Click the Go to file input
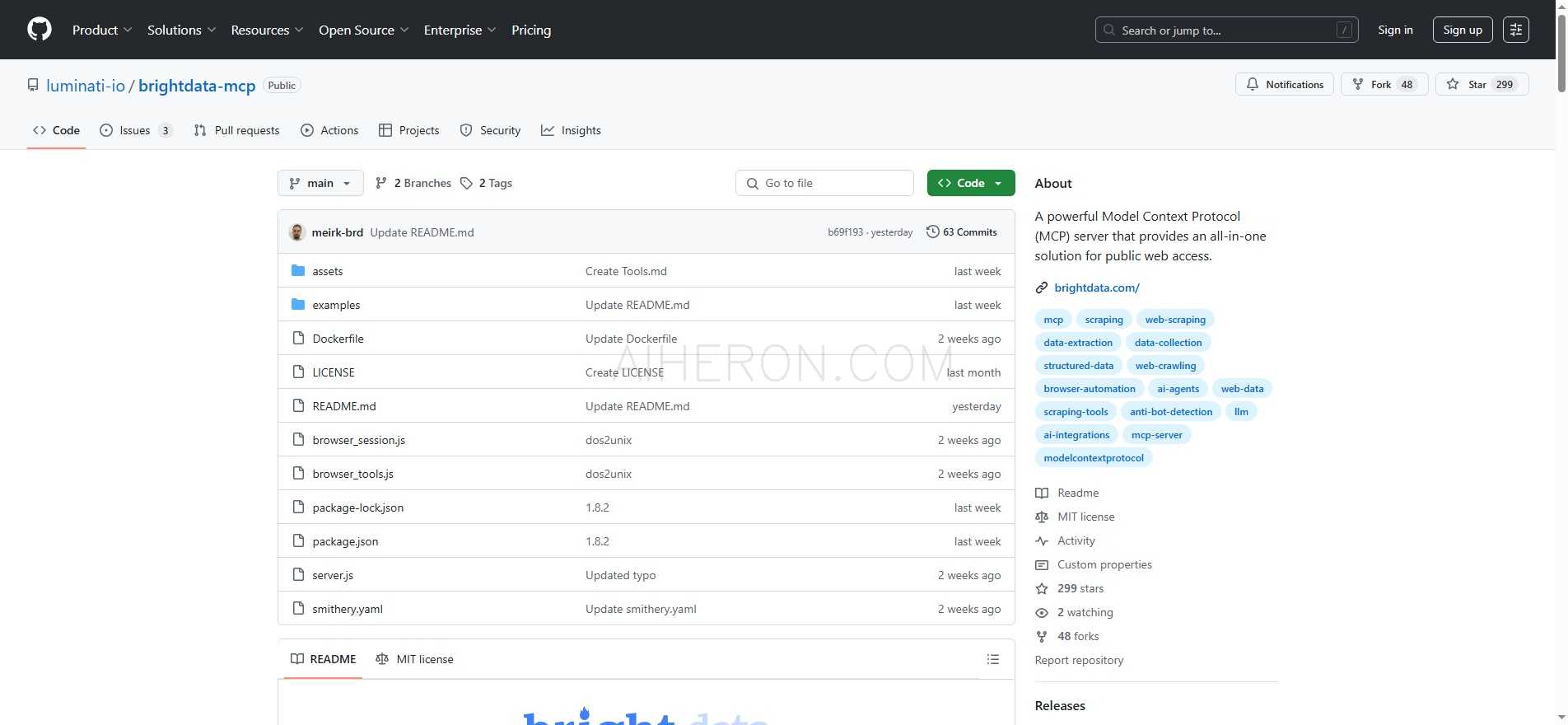The image size is (1568, 725). coord(824,183)
